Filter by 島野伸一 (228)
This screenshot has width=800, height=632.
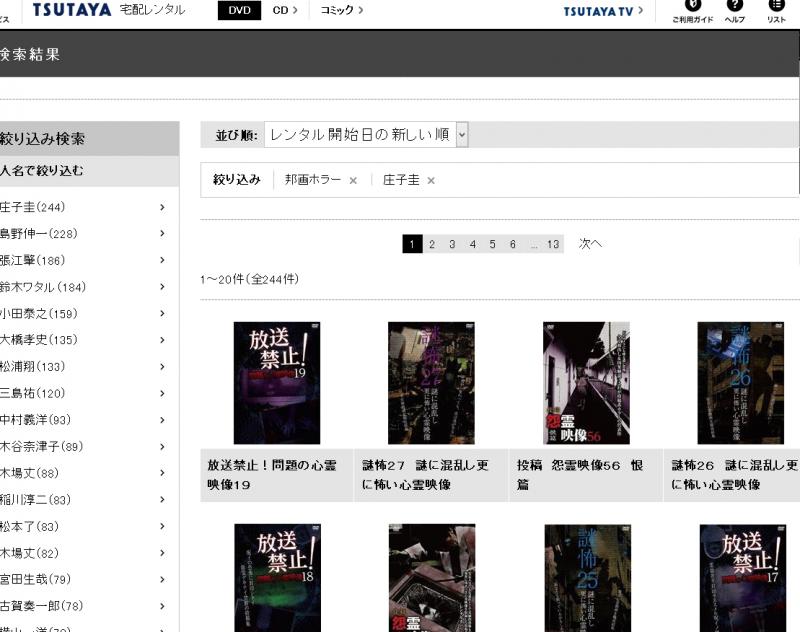[83, 234]
